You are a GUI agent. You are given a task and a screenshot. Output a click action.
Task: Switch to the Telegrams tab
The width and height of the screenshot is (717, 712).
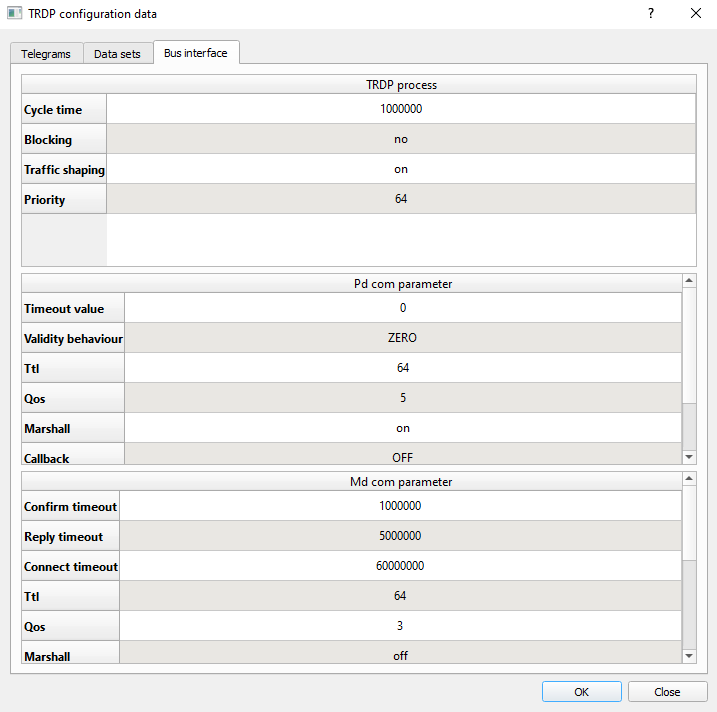(x=46, y=54)
